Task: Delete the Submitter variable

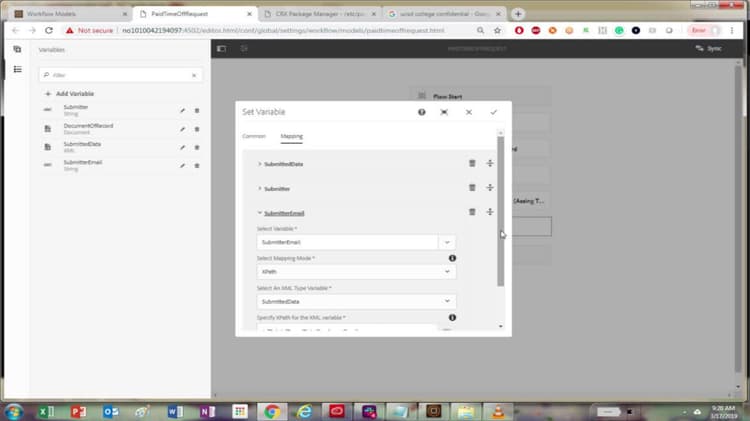Action: [x=197, y=111]
